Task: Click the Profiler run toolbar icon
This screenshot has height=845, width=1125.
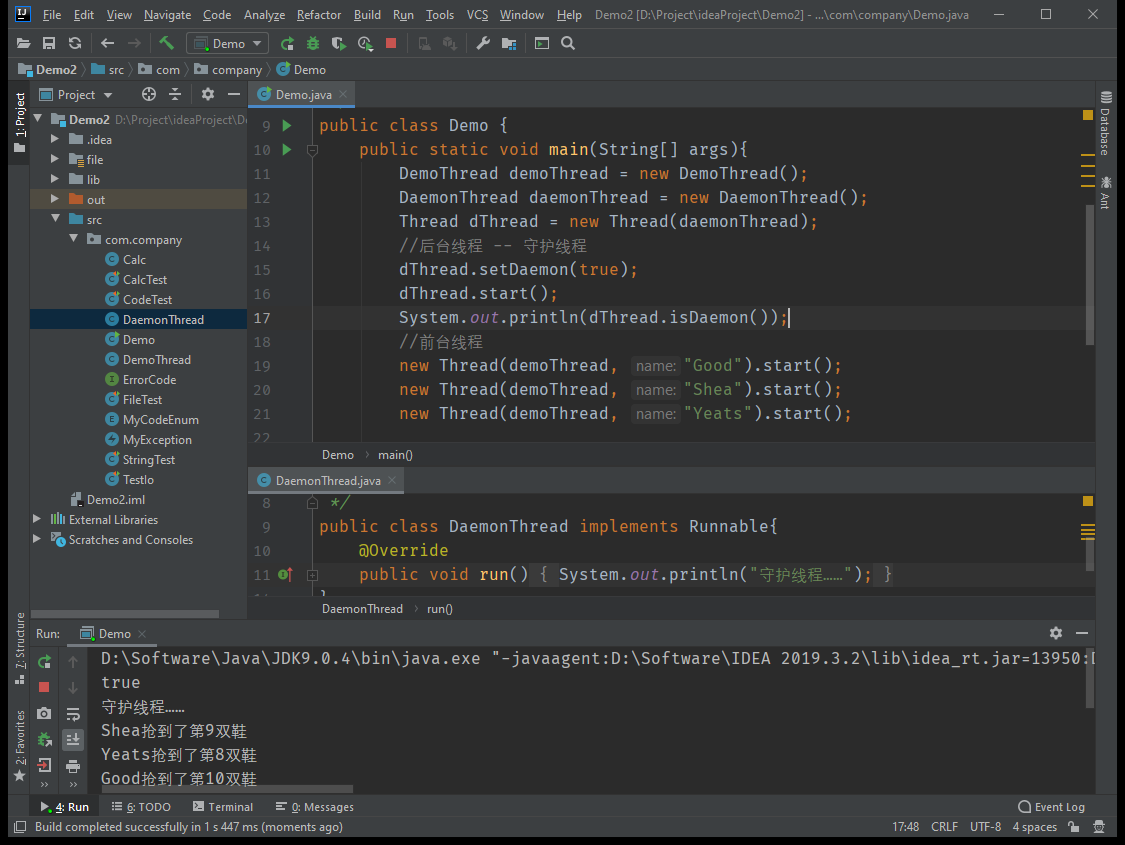Action: click(365, 44)
